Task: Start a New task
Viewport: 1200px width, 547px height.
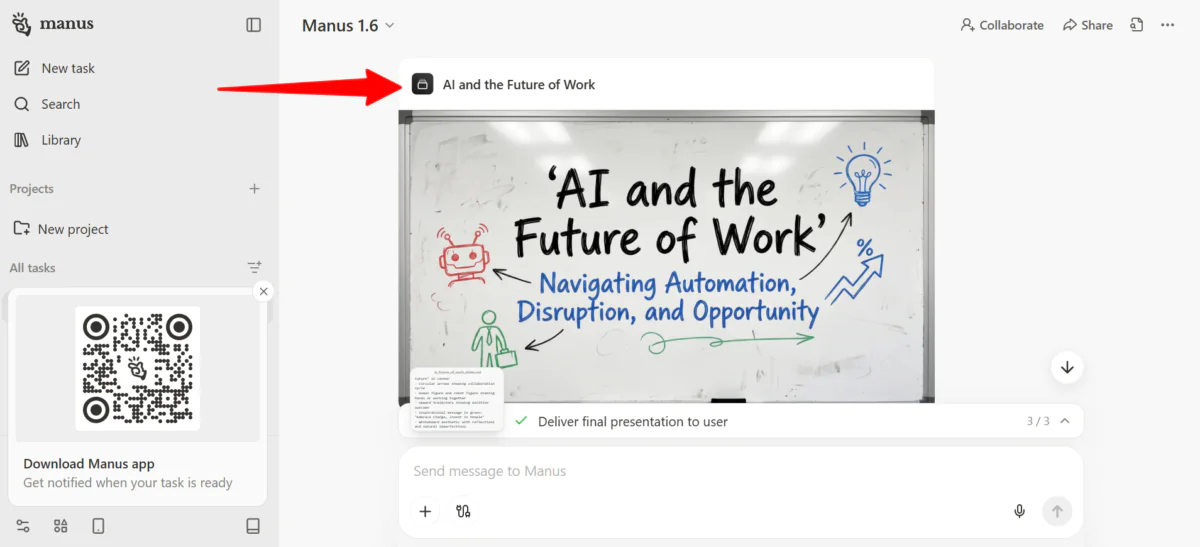Action: pos(68,68)
